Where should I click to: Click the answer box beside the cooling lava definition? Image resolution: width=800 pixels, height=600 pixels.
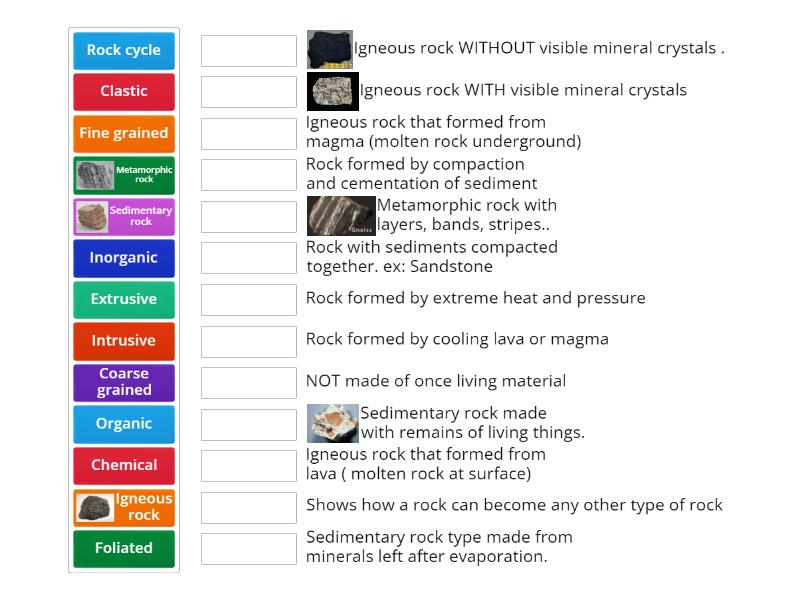[x=248, y=340]
